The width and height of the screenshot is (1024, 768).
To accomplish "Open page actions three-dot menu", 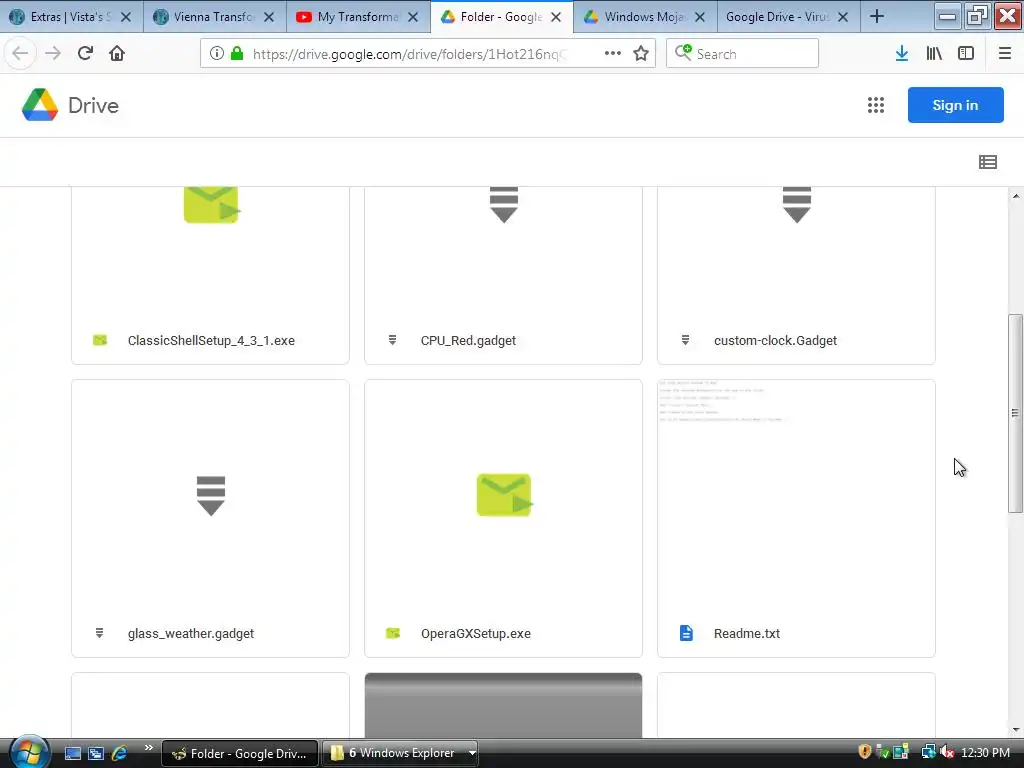I will [613, 54].
